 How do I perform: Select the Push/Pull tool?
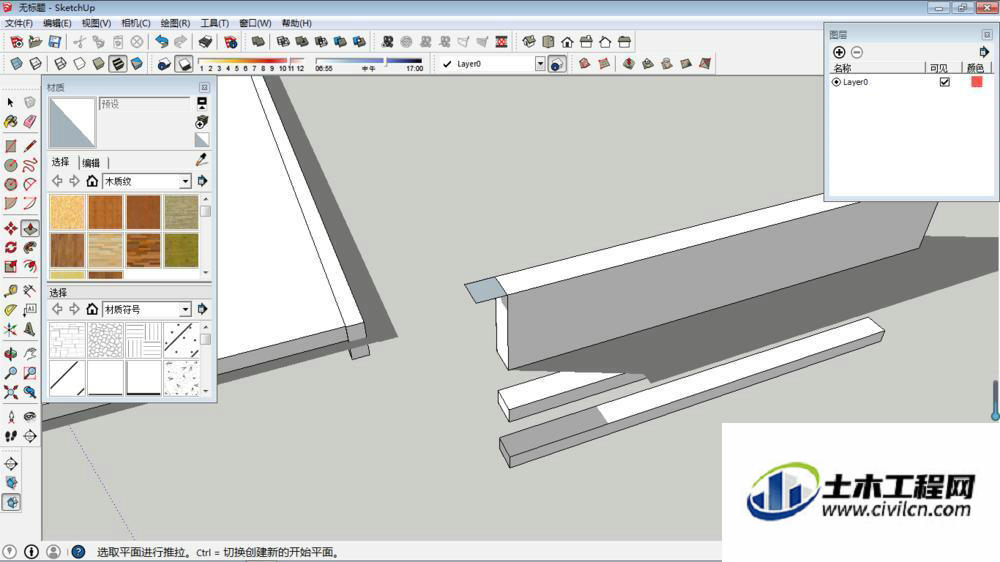pyautogui.click(x=30, y=228)
